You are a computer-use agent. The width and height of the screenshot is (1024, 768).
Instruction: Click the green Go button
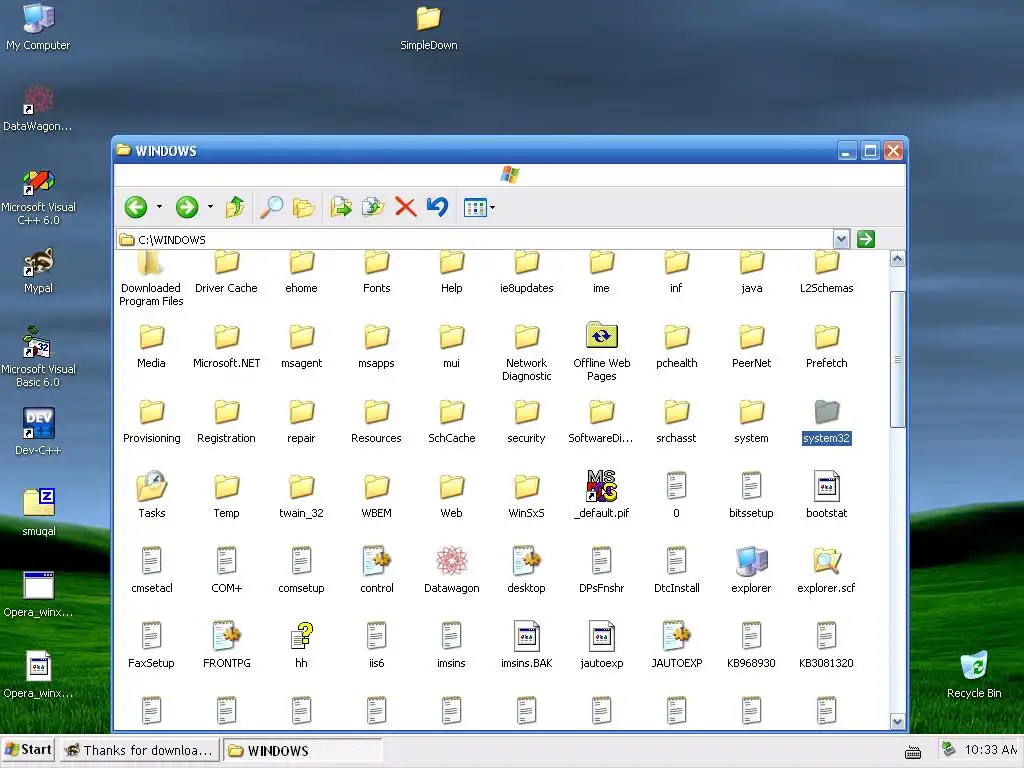tap(866, 239)
